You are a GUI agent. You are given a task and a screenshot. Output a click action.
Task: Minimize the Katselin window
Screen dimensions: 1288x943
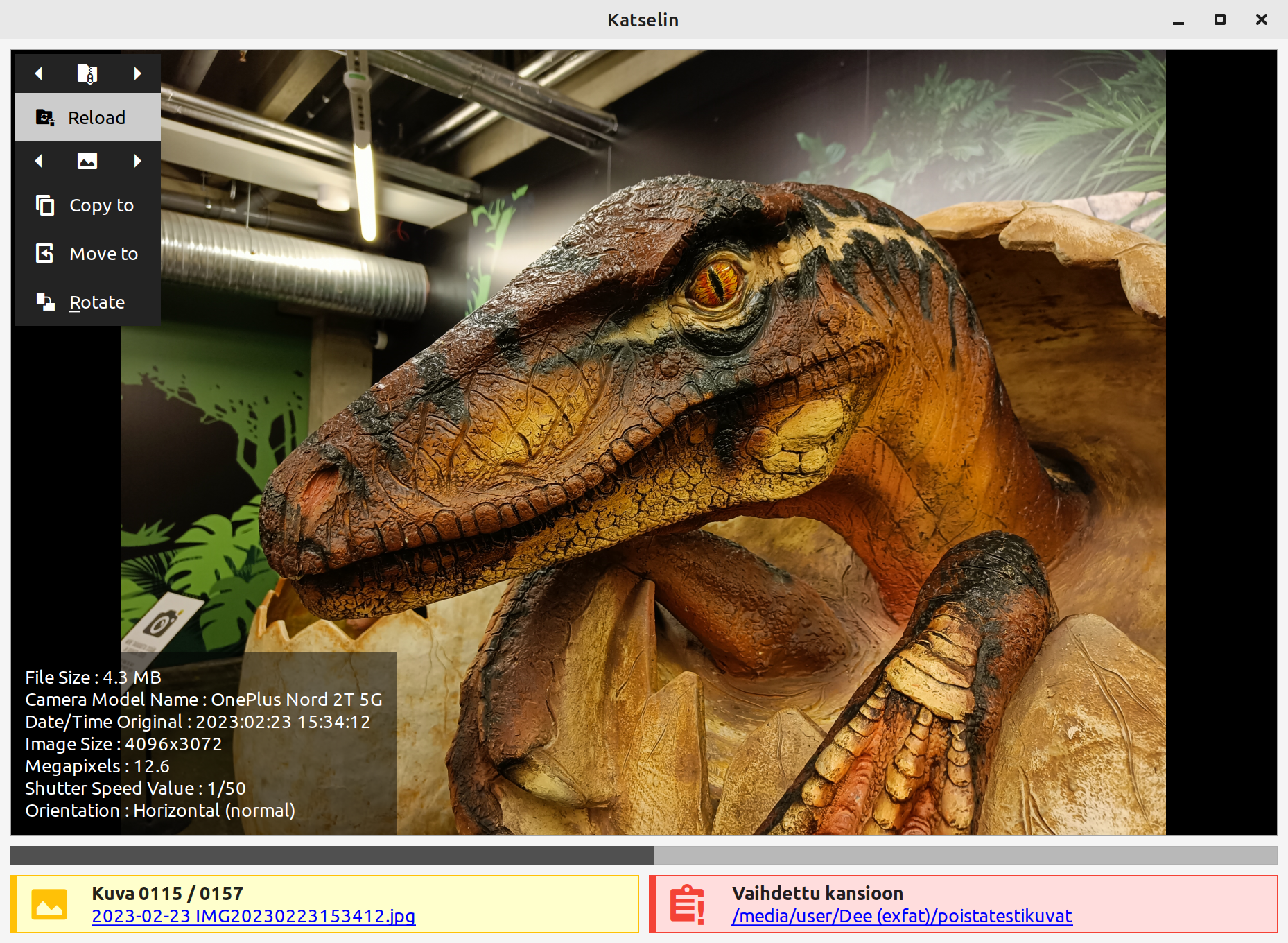1178,20
